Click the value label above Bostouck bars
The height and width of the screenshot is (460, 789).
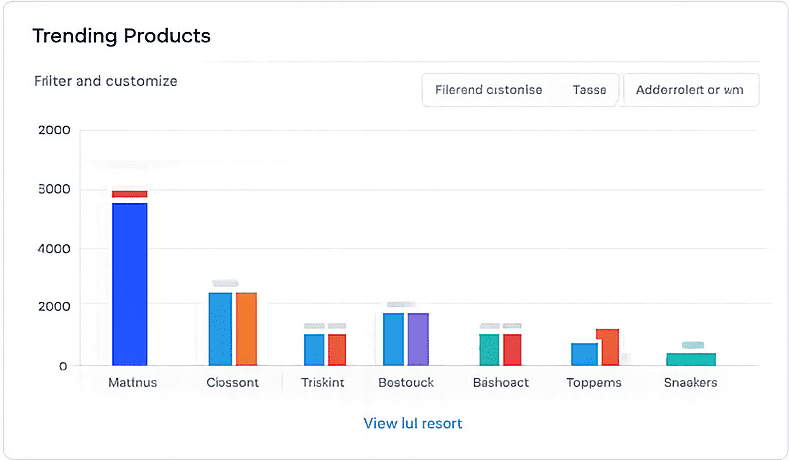coord(401,304)
